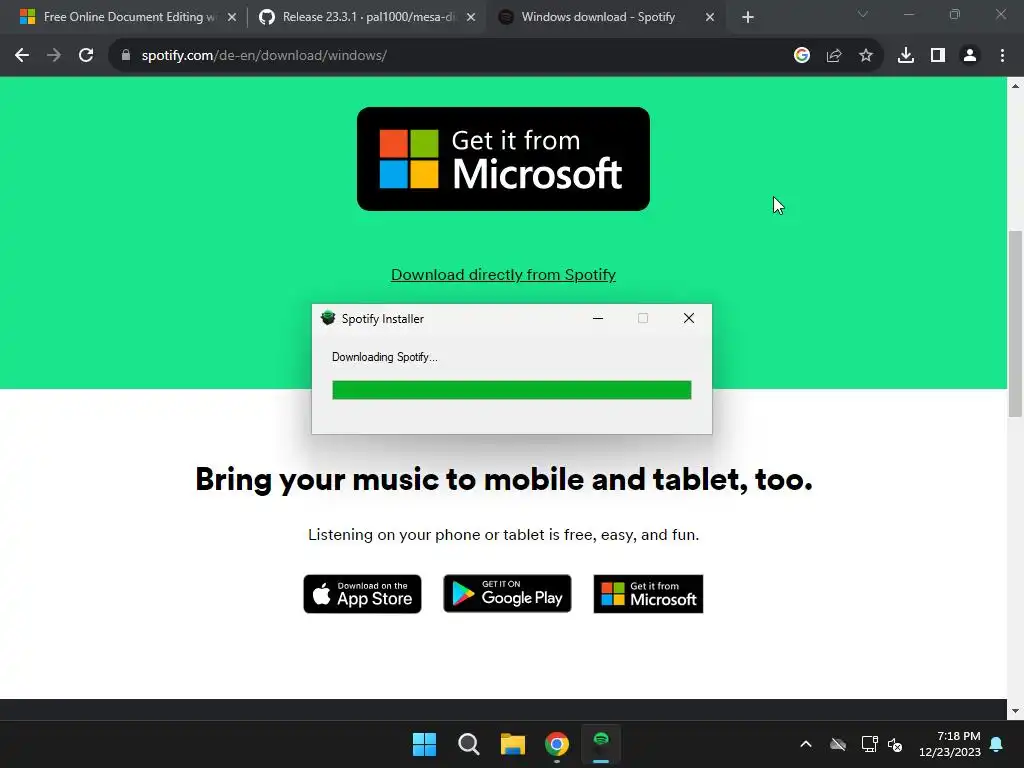
Task: Open Chrome profile menu
Action: 970,56
